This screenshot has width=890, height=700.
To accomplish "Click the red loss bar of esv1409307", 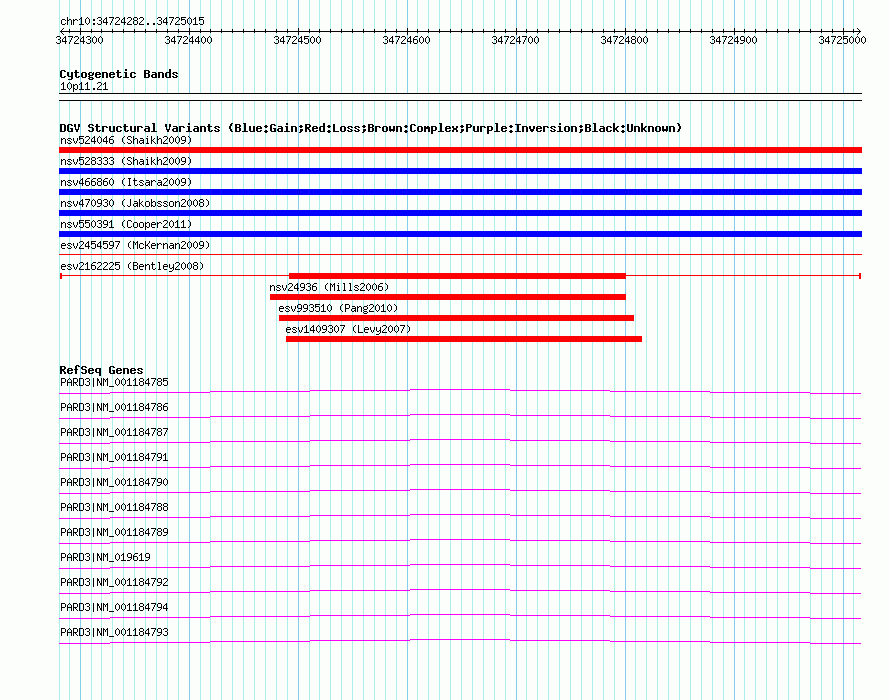I will [464, 339].
